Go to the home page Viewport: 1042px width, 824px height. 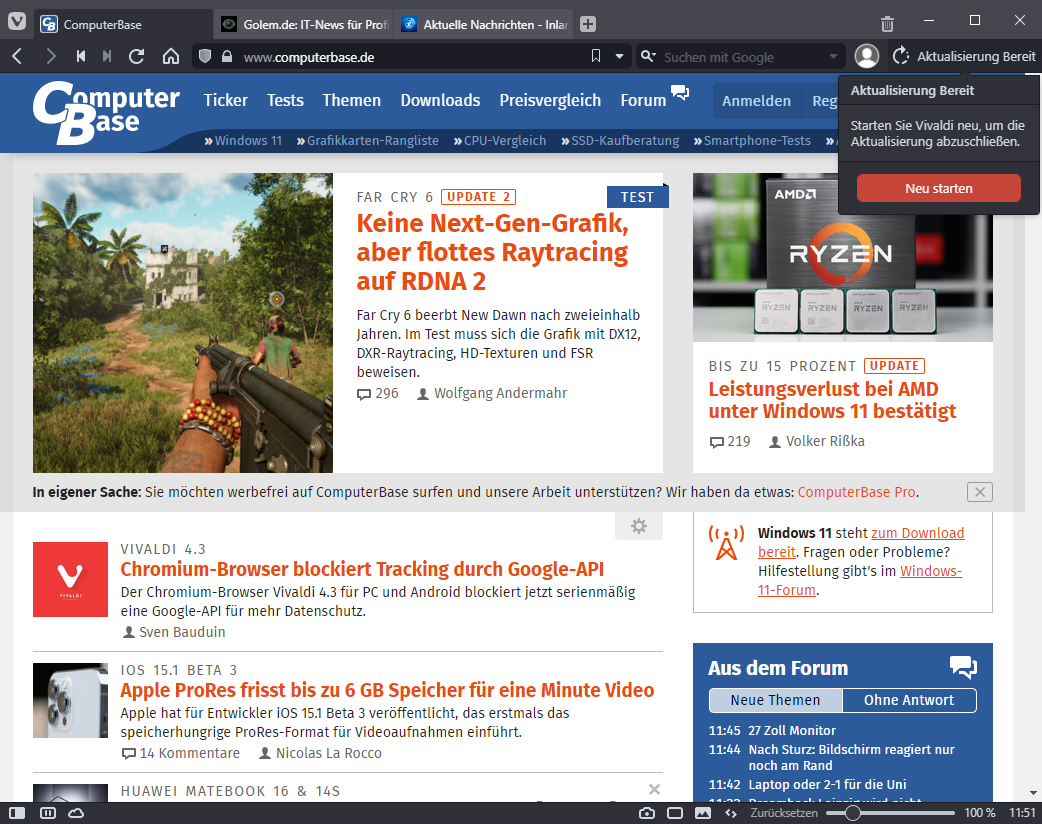point(171,56)
